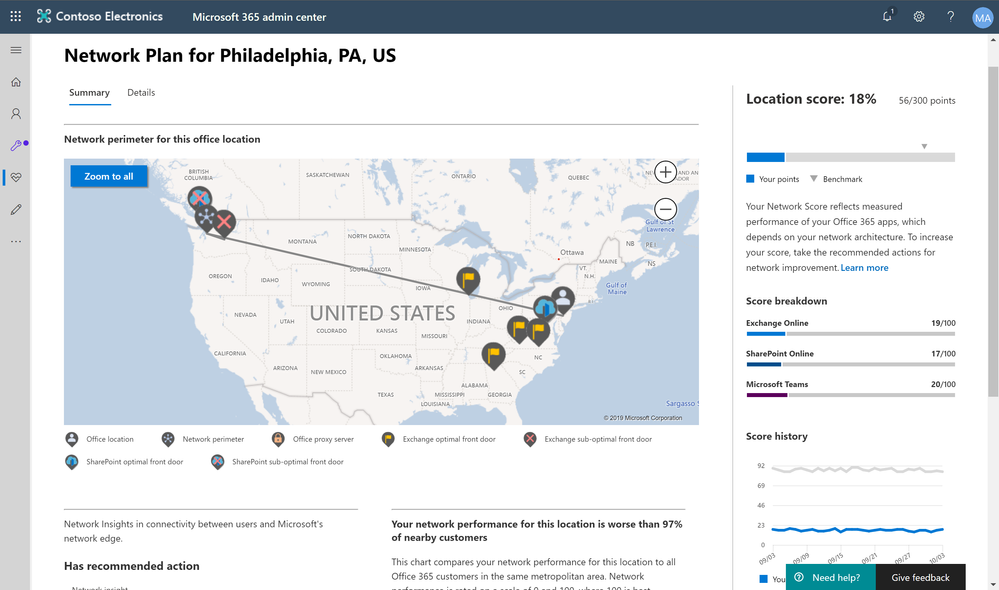Click SharePoint optimal front door legend icon
The height and width of the screenshot is (590, 999).
[72, 462]
